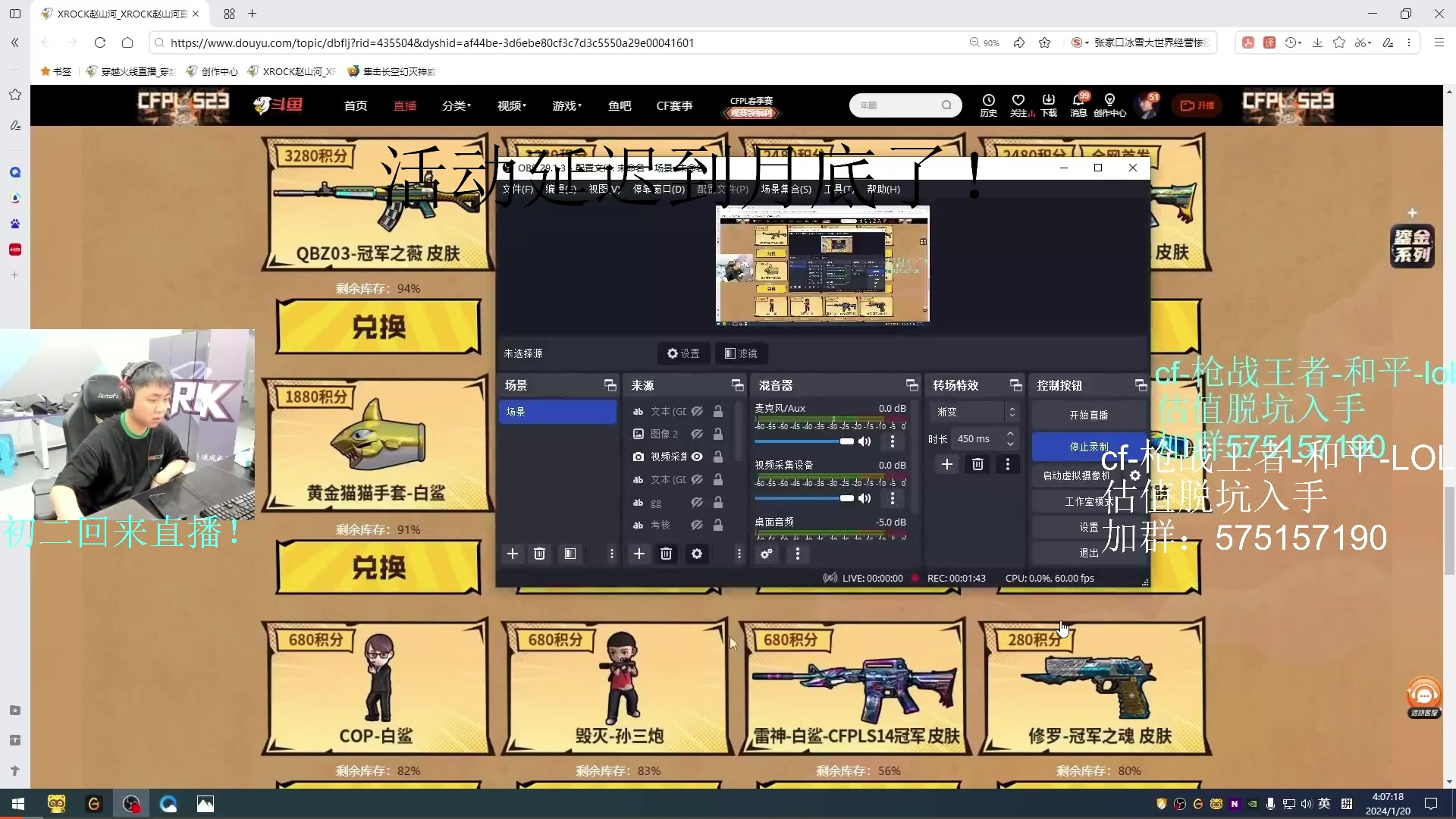Mute 麦克风/Aux speaker icon
This screenshot has width=1456, height=819.
(x=864, y=441)
